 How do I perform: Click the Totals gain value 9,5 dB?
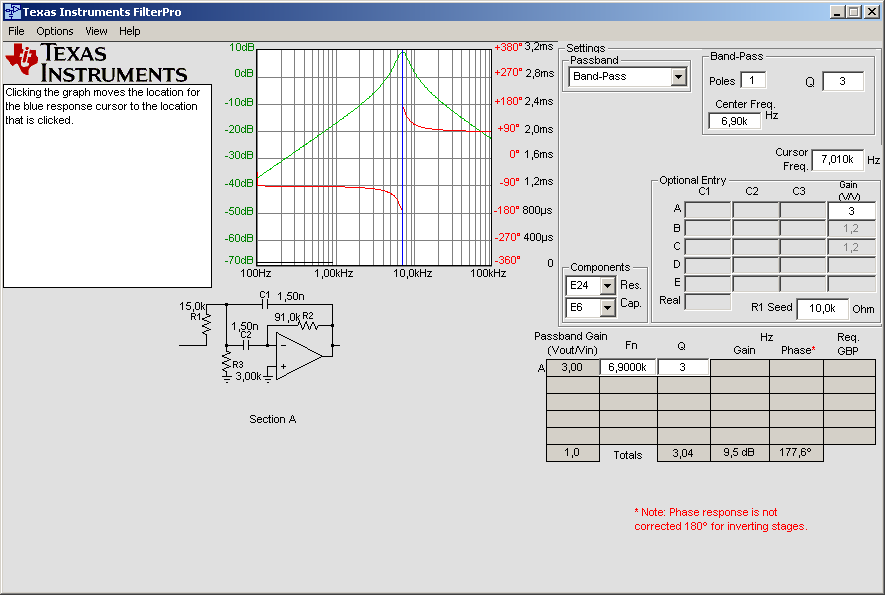click(739, 453)
